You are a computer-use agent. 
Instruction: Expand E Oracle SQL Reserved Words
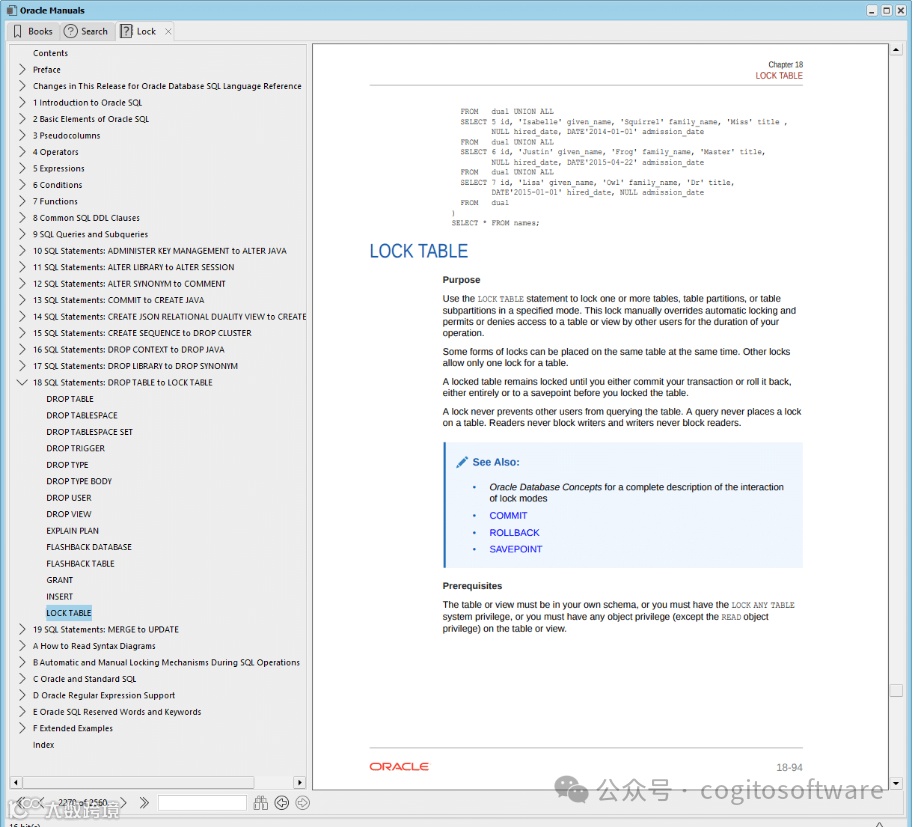pyautogui.click(x=22, y=712)
